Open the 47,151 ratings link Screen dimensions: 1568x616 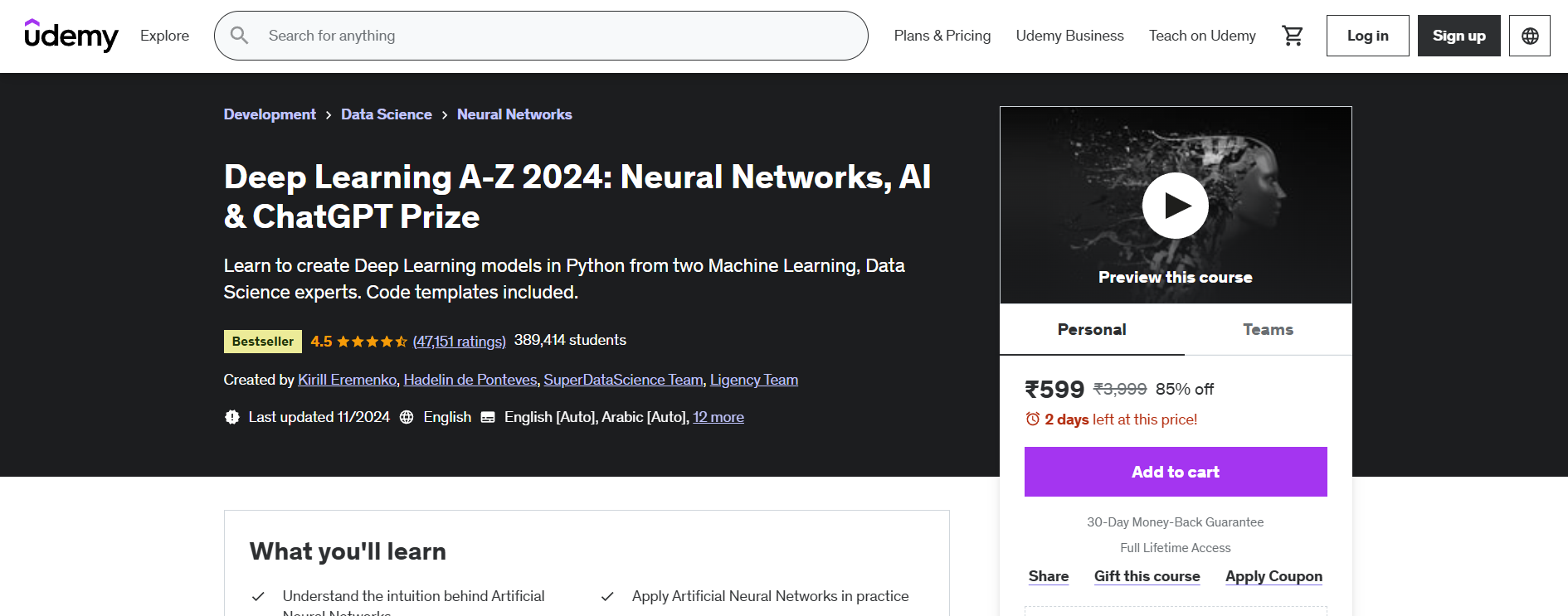point(459,342)
